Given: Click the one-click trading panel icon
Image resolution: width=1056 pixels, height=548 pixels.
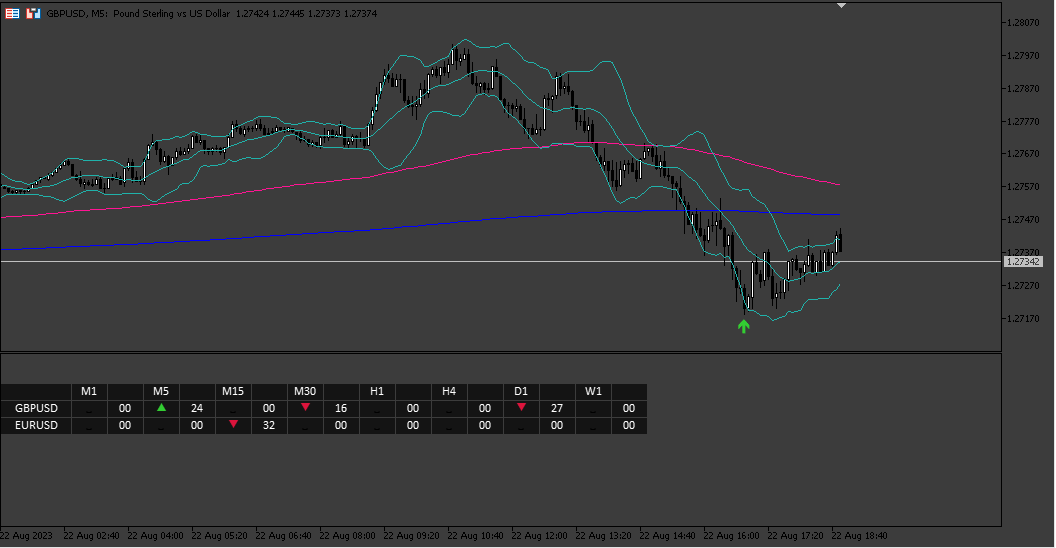Looking at the screenshot, I should click(x=33, y=13).
